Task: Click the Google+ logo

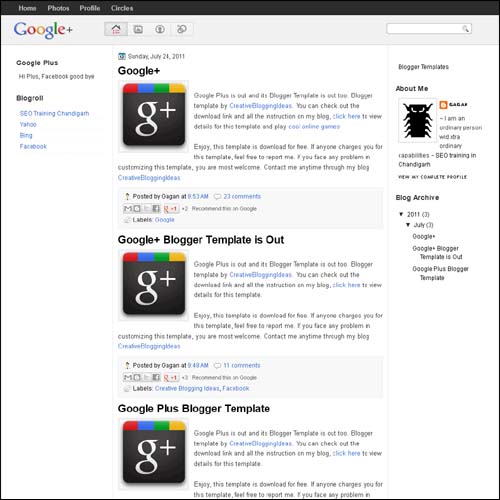Action: [x=43, y=29]
